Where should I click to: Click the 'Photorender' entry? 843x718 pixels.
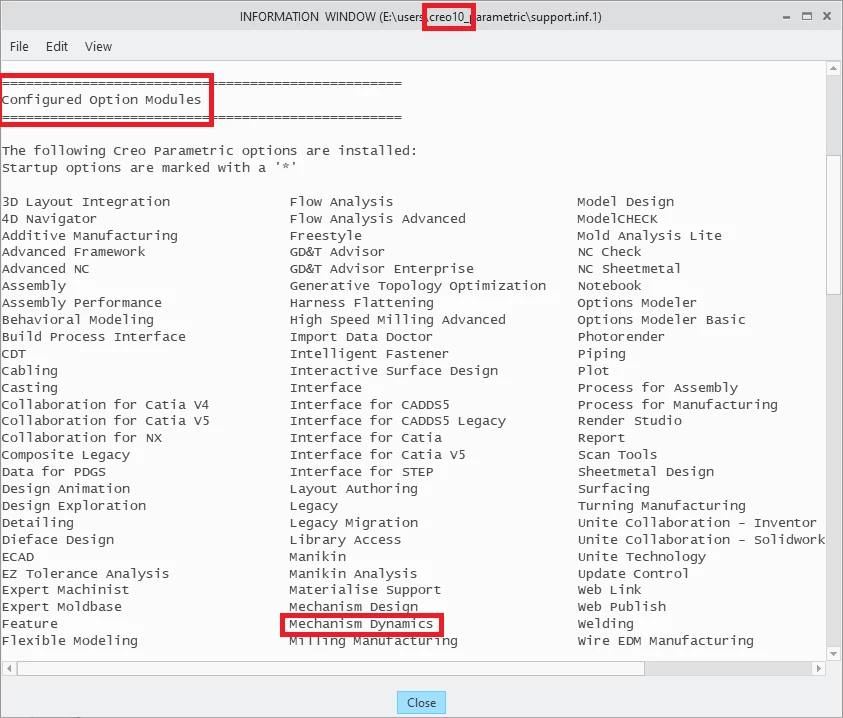point(621,337)
